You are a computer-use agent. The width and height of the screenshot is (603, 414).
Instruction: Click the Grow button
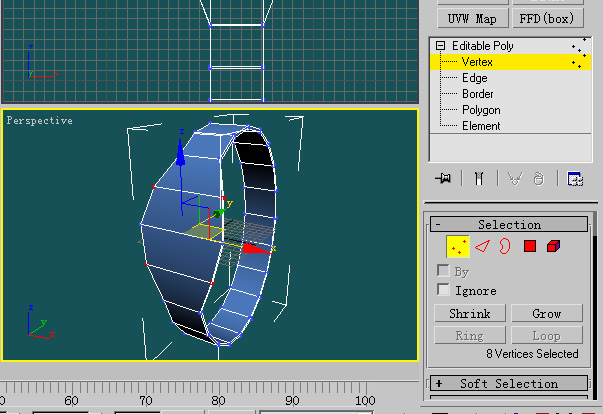click(546, 314)
